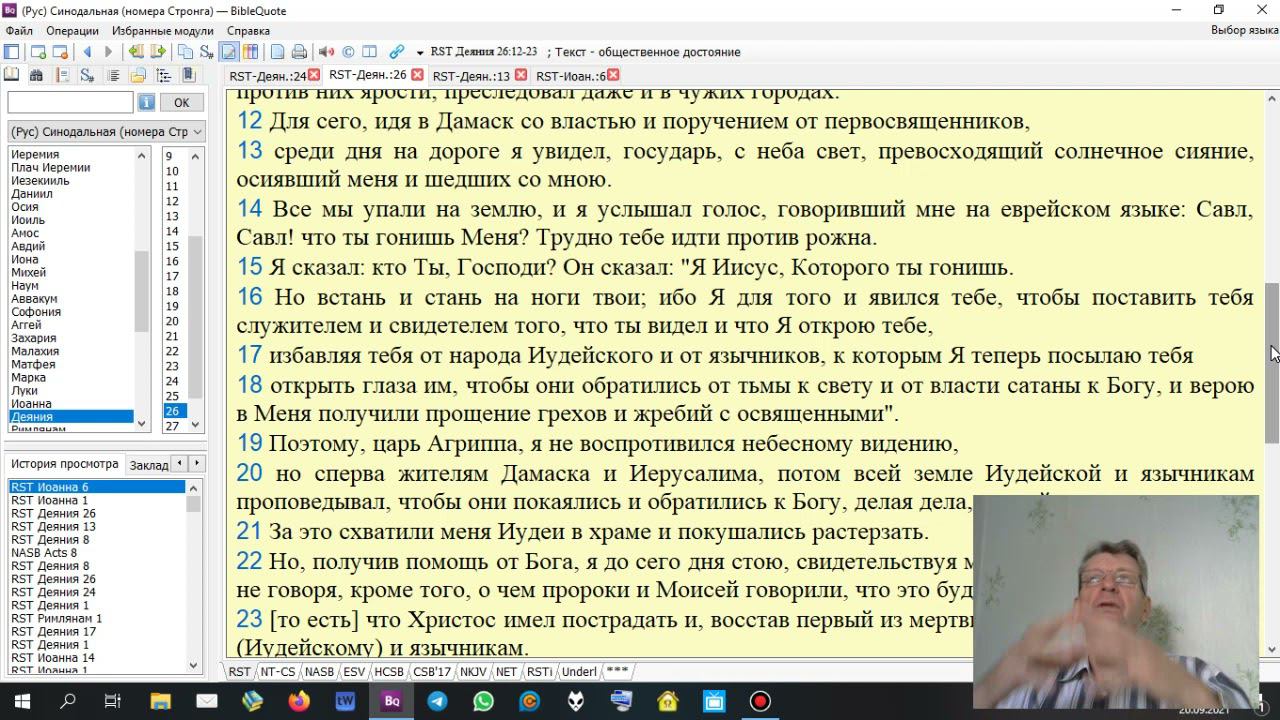
Task: Switch to the NASB module tab
Action: [x=319, y=672]
